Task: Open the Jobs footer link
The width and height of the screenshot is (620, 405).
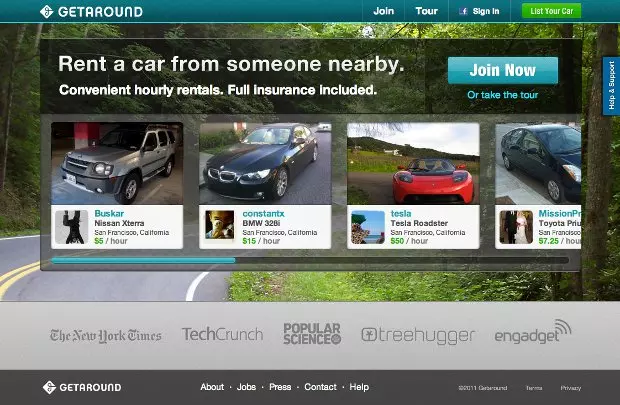Action: 246,387
